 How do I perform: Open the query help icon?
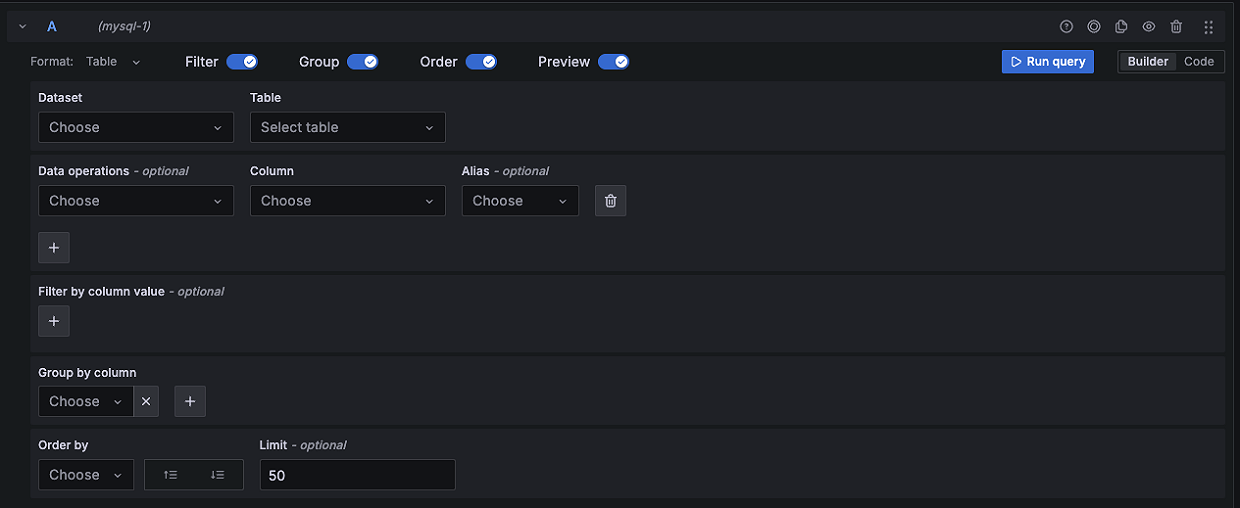(x=1066, y=27)
